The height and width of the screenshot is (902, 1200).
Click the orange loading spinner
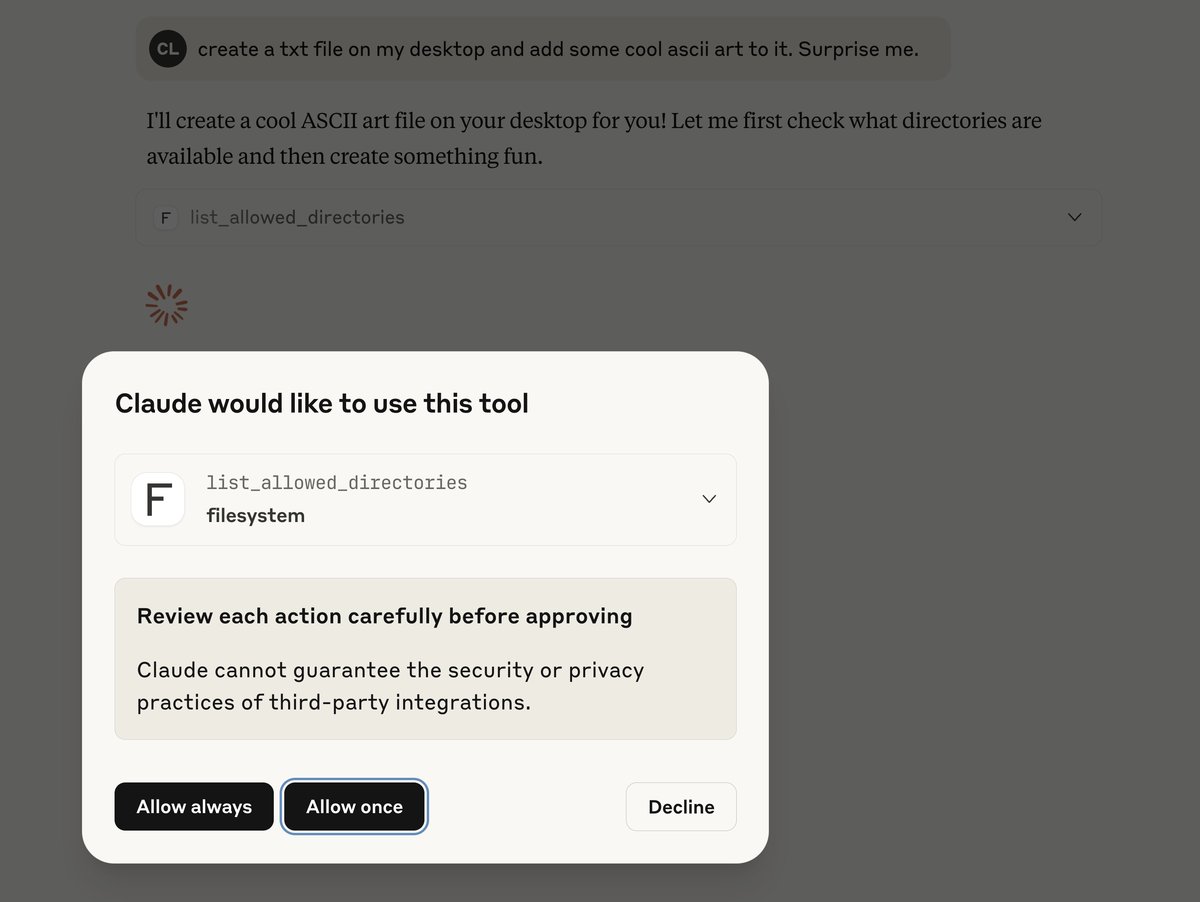tap(167, 305)
